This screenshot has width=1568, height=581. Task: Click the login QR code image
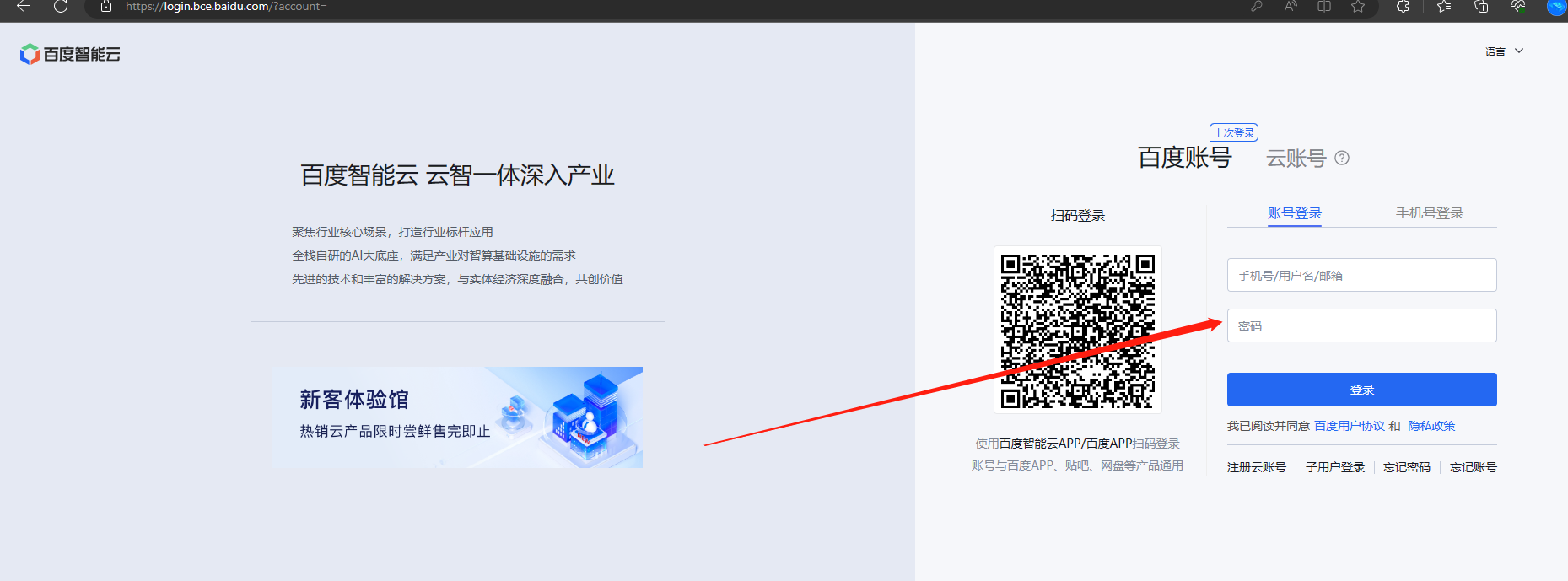(1078, 330)
